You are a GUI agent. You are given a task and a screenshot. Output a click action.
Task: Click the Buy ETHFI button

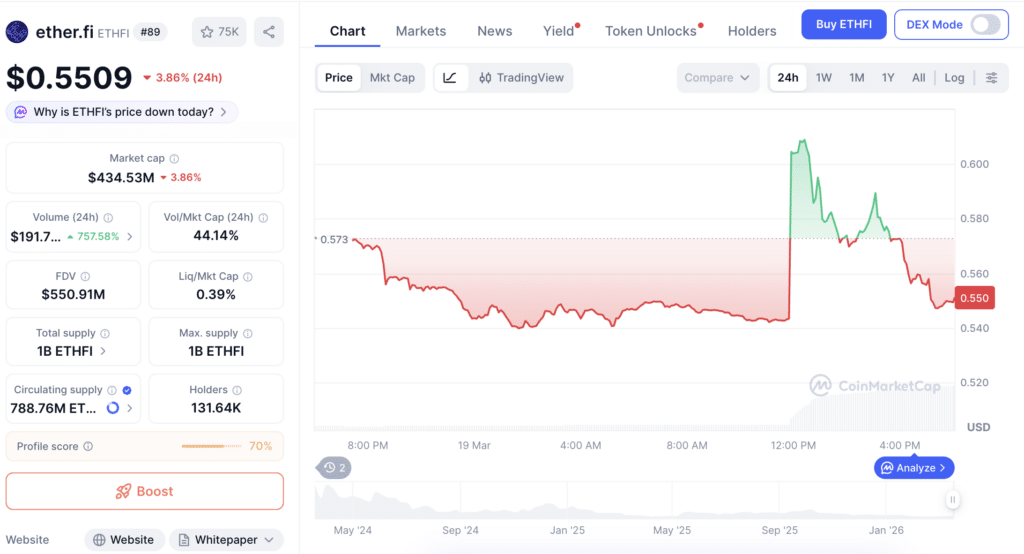click(844, 25)
